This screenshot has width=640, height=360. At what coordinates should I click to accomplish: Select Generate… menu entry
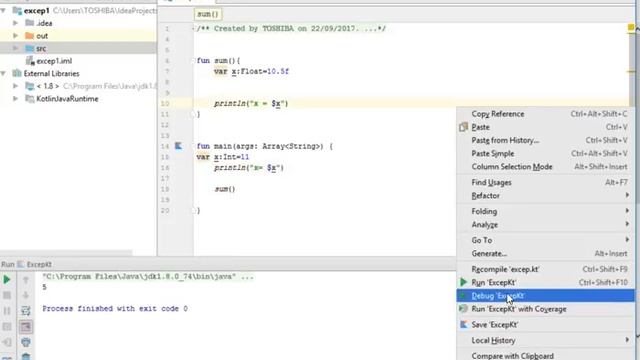pos(545,253)
